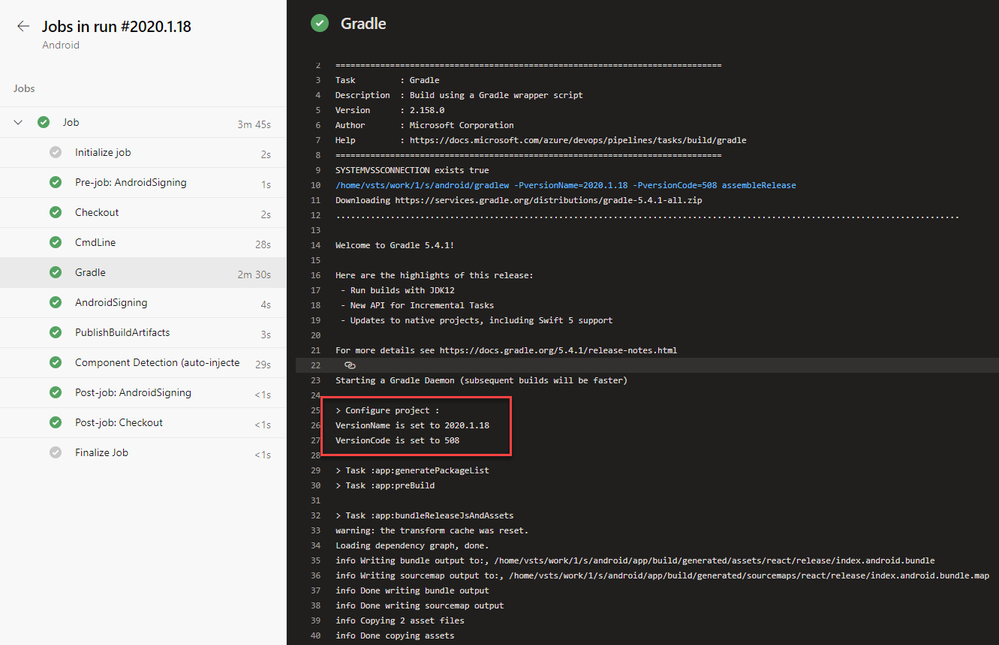Click the docs.microsoft.com gradle help URL
The height and width of the screenshot is (645, 999).
coord(578,140)
